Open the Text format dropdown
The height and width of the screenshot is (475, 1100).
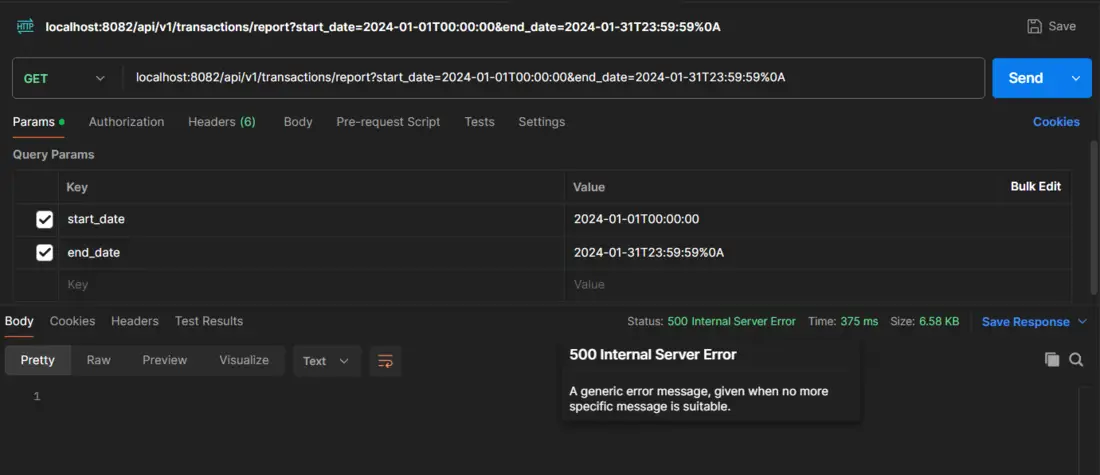(x=326, y=361)
